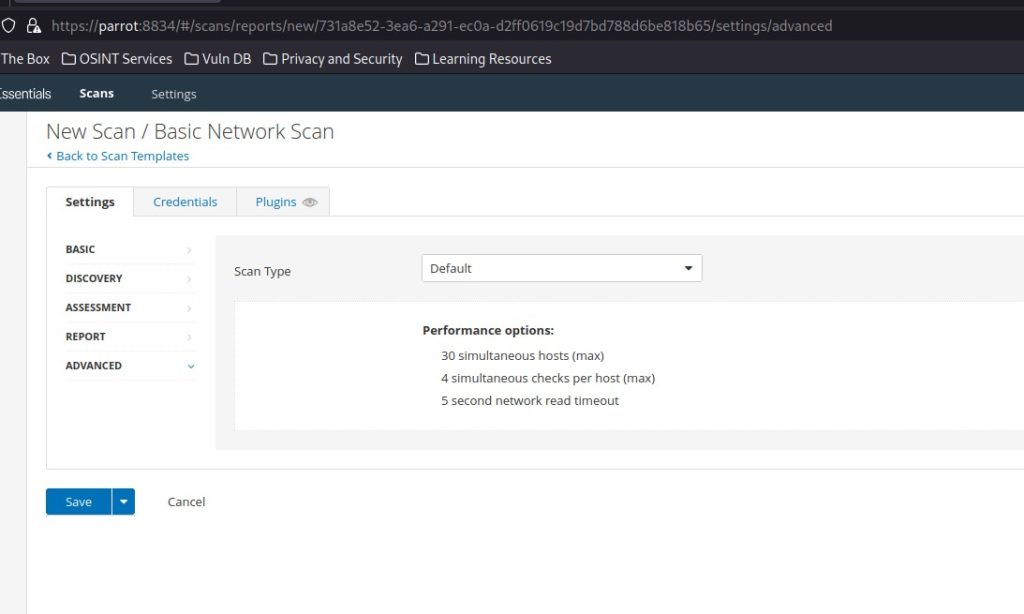Click the shield tracking protection icon

pyautogui.click(x=8, y=25)
